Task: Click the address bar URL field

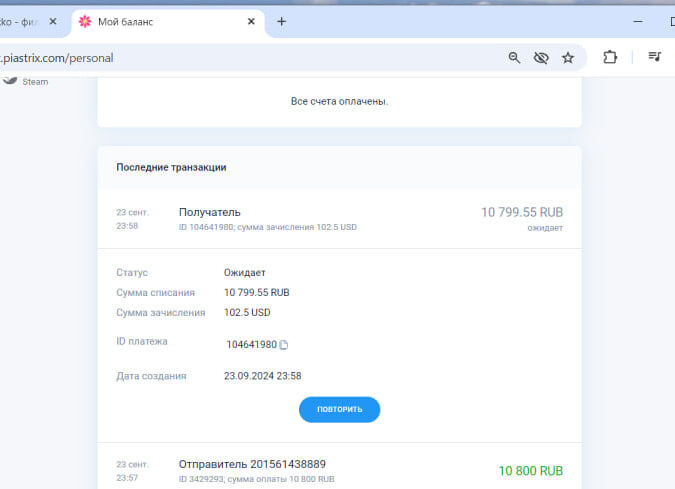Action: (250, 58)
